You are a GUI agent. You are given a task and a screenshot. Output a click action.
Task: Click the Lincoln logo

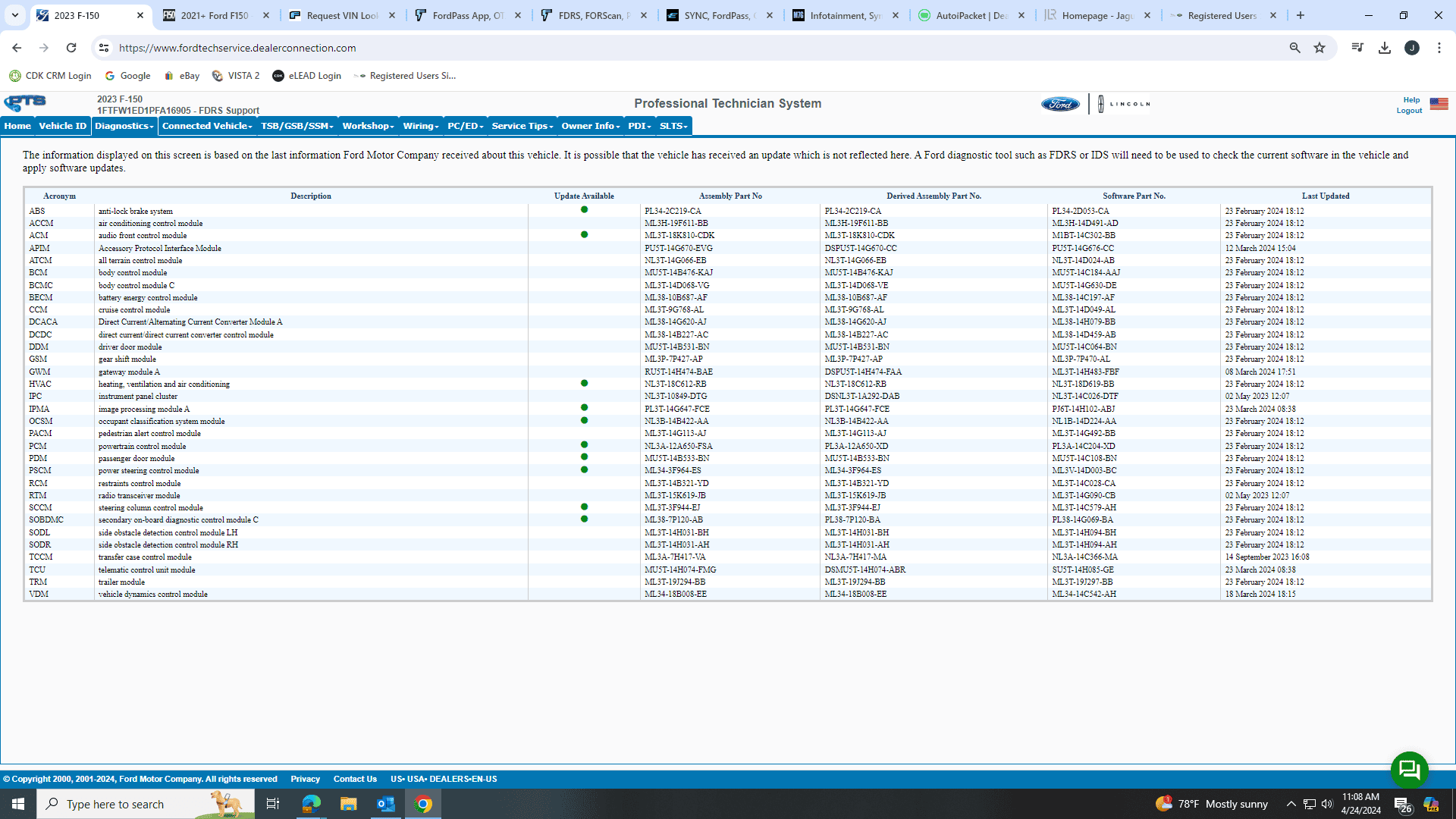(x=1124, y=104)
